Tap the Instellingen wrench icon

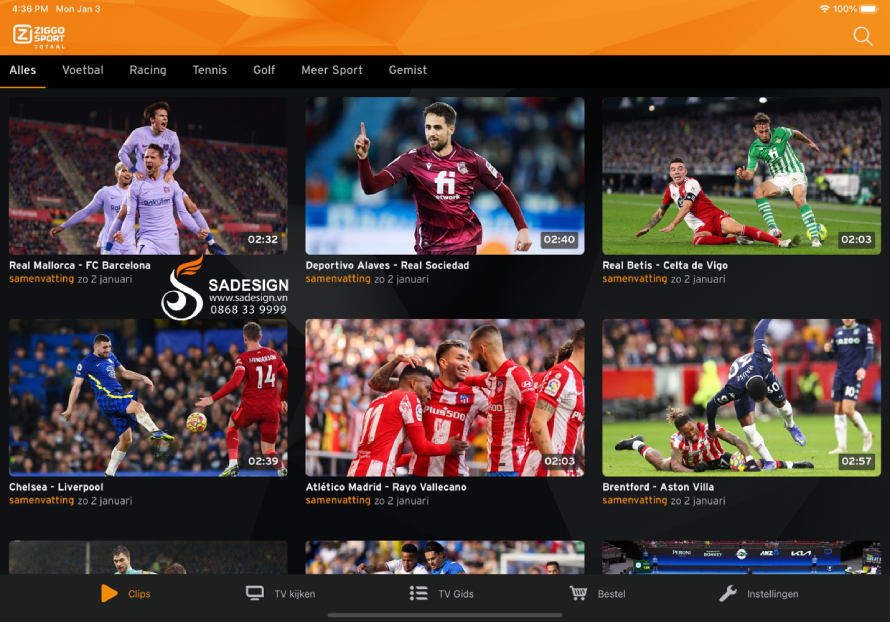coord(728,593)
